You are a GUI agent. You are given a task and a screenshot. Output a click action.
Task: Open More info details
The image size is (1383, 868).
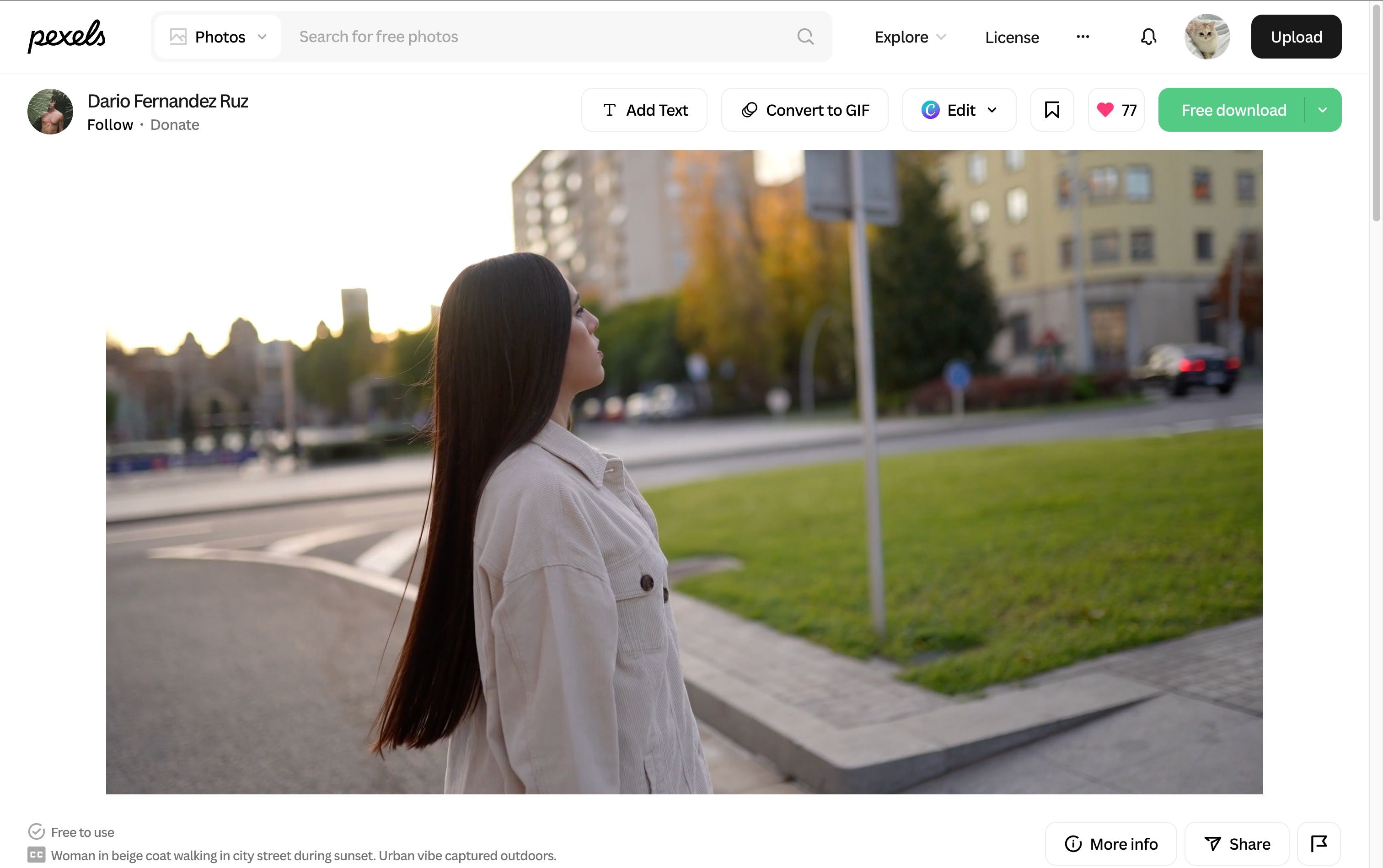1111,843
